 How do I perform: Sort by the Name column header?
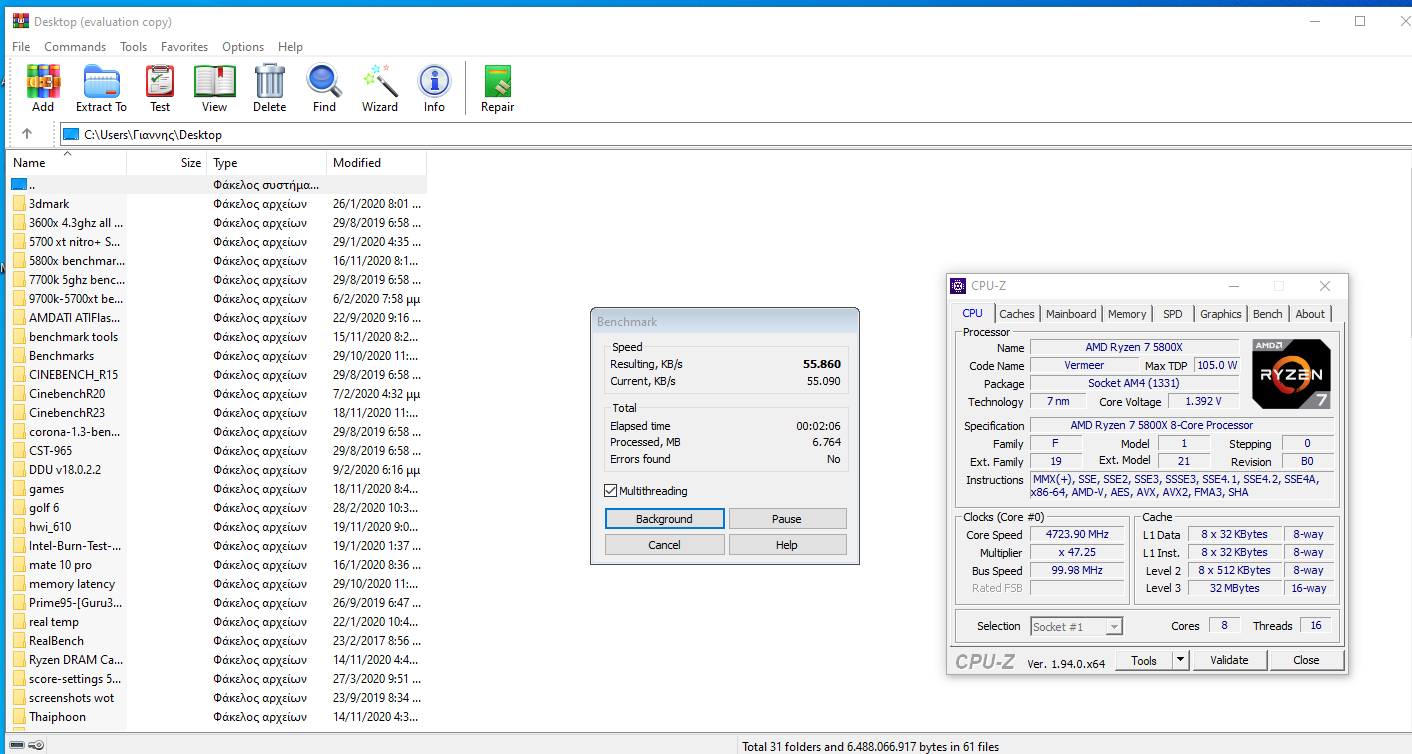tap(67, 163)
